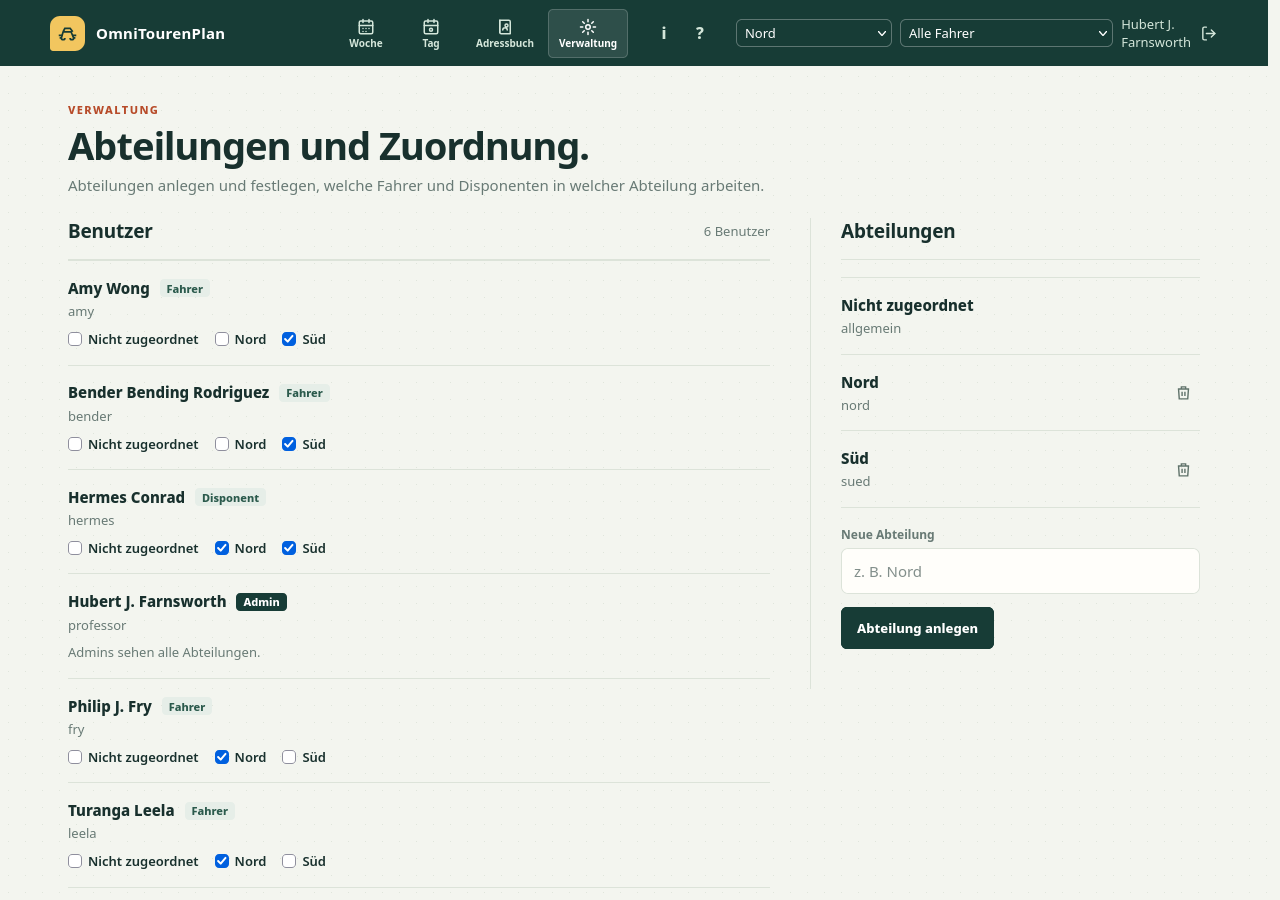The image size is (1280, 900).
Task: Click 'Admins sehen alle Abteilungen.' note
Action: pos(164,652)
